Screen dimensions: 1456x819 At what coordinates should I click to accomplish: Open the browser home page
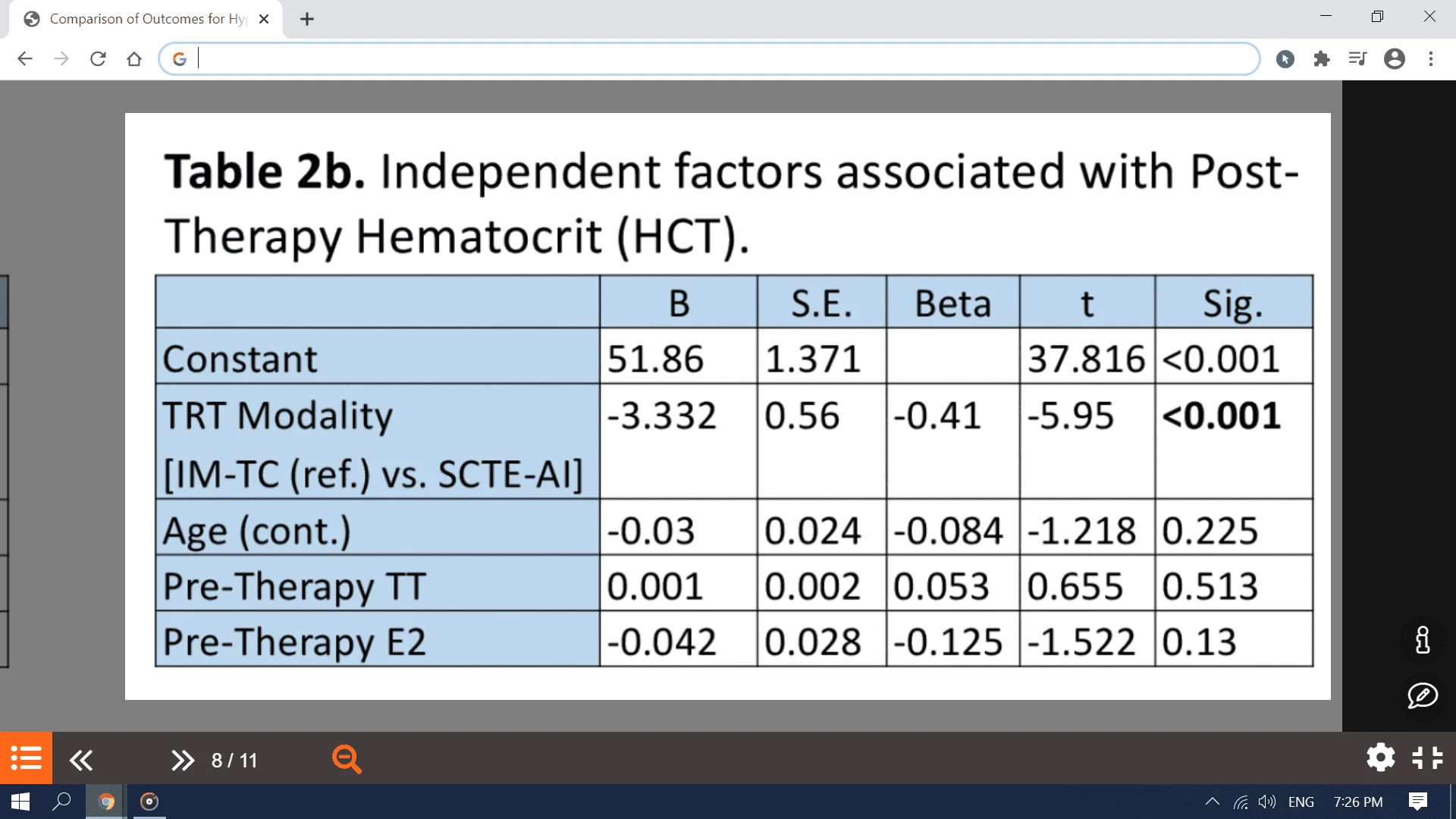[x=134, y=59]
